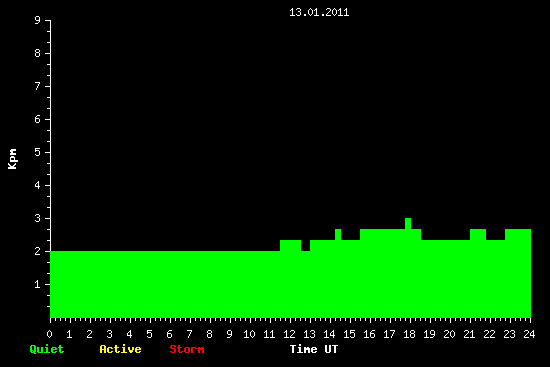Click the value 2 on Kp axis

[38, 251]
